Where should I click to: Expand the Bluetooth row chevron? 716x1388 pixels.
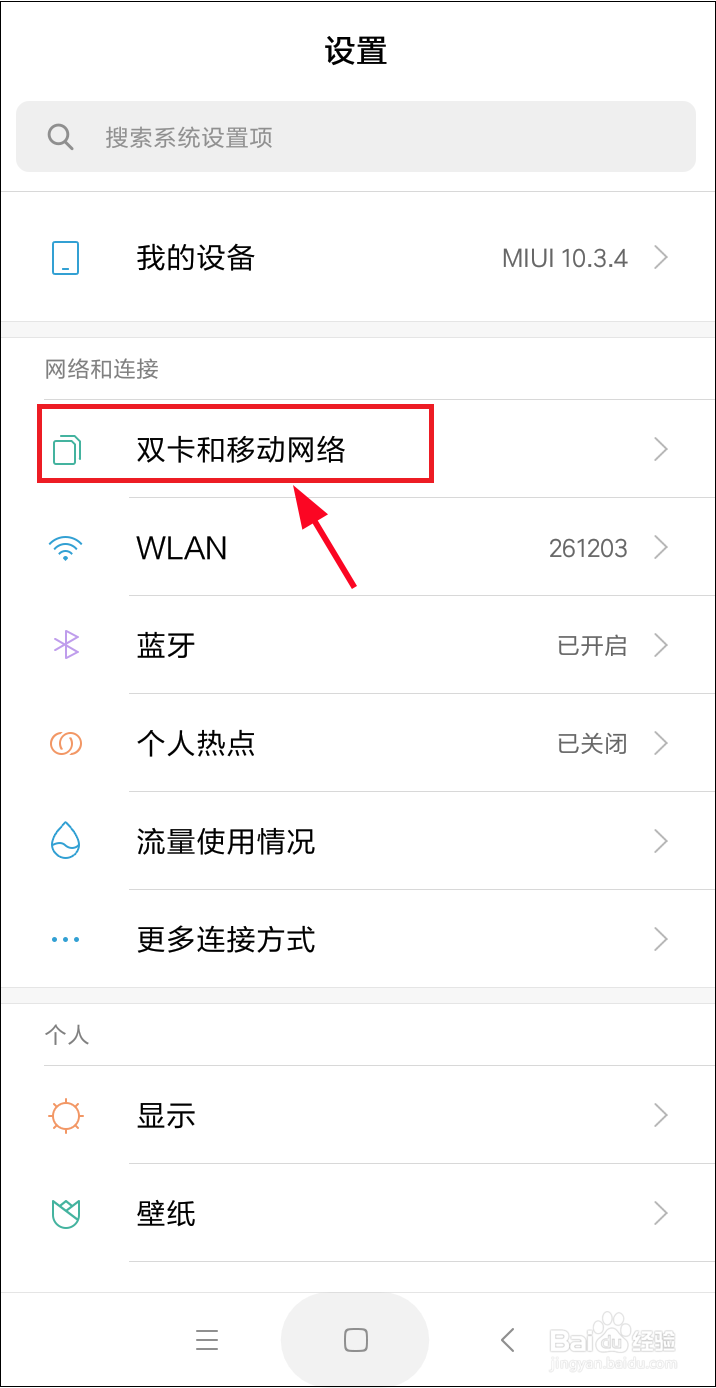coord(660,646)
